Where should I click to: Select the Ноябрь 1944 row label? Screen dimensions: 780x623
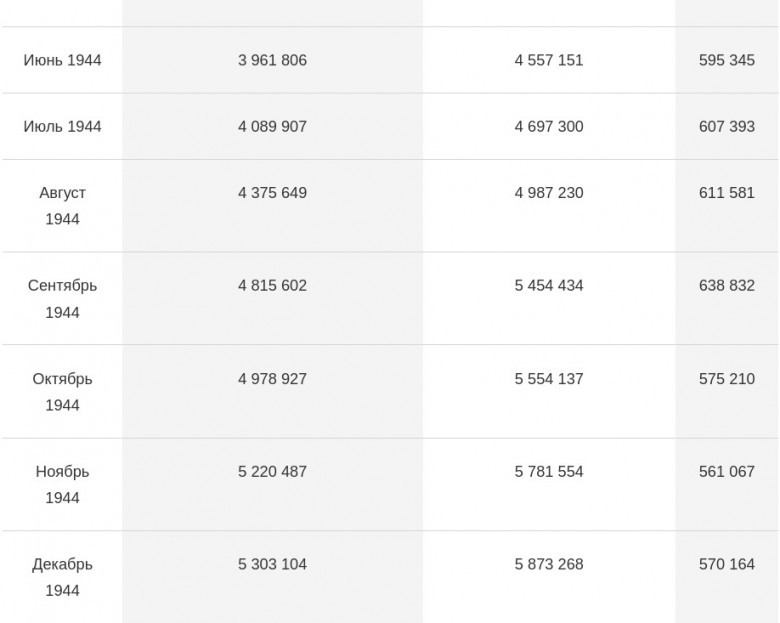point(62,485)
